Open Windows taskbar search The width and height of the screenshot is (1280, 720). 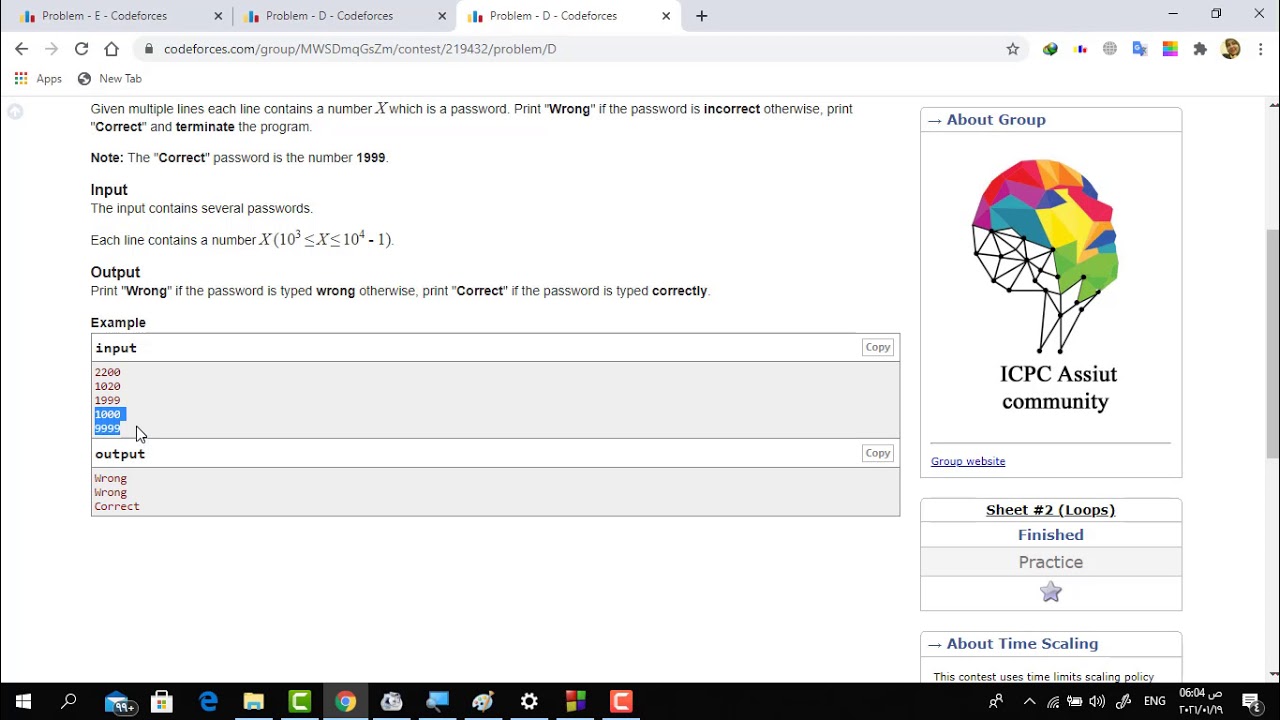click(69, 701)
